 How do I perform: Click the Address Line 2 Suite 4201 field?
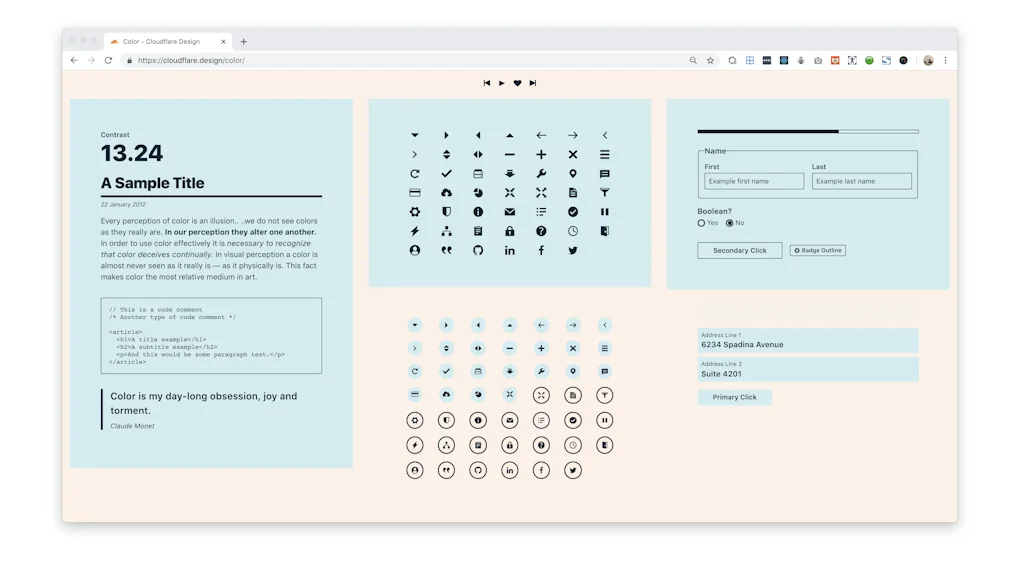[808, 369]
